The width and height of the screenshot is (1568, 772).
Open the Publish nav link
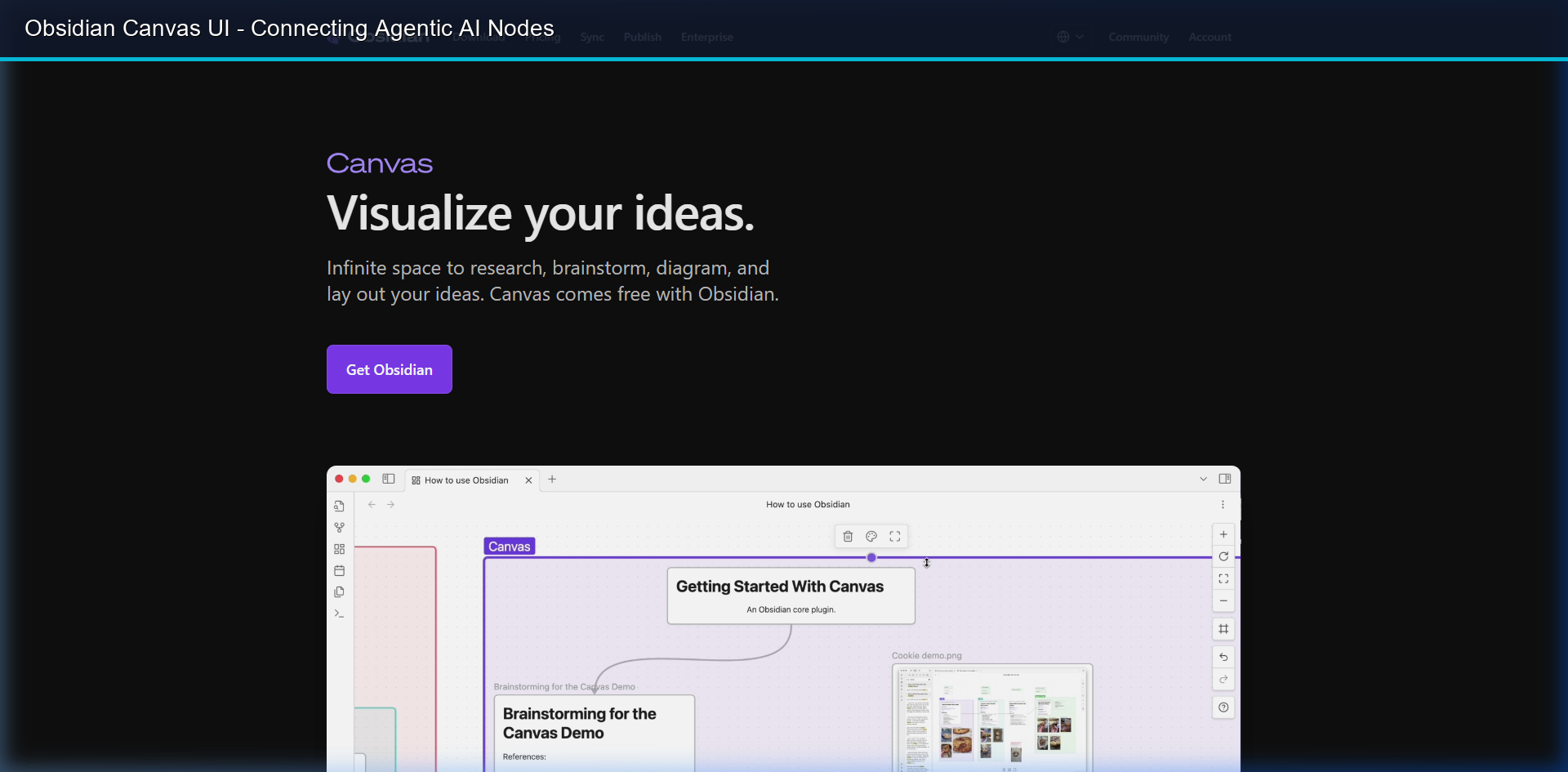[x=643, y=37]
